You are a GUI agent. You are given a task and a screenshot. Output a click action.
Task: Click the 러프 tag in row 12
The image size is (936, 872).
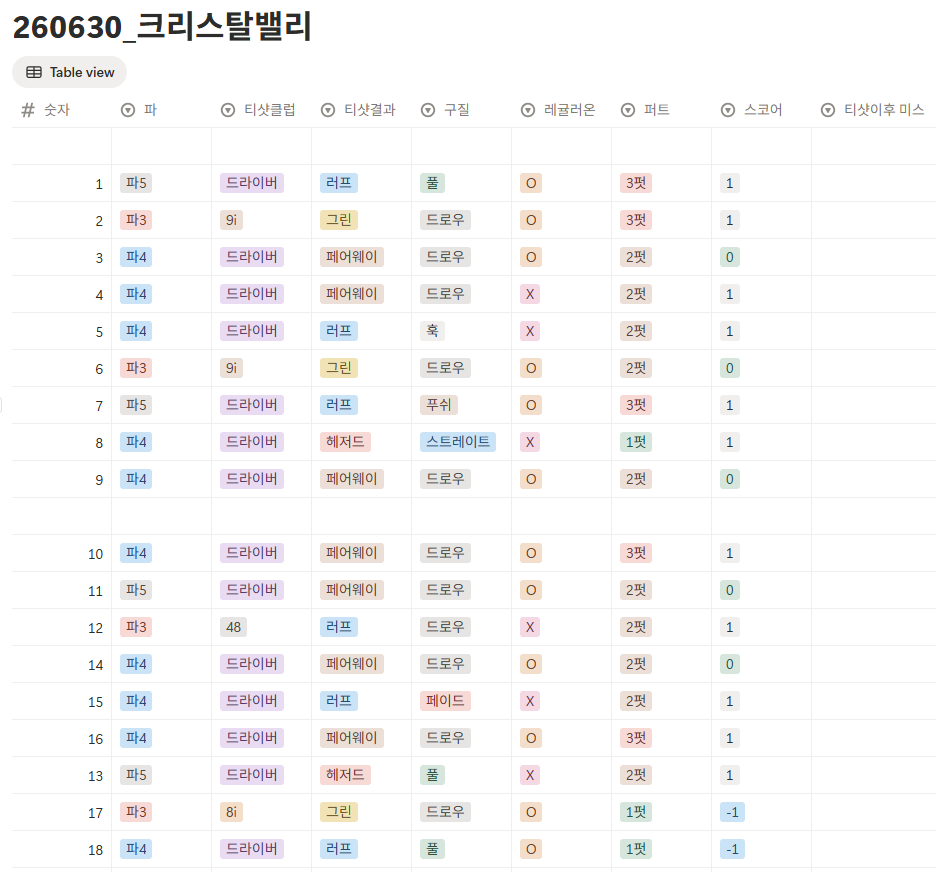coord(339,627)
